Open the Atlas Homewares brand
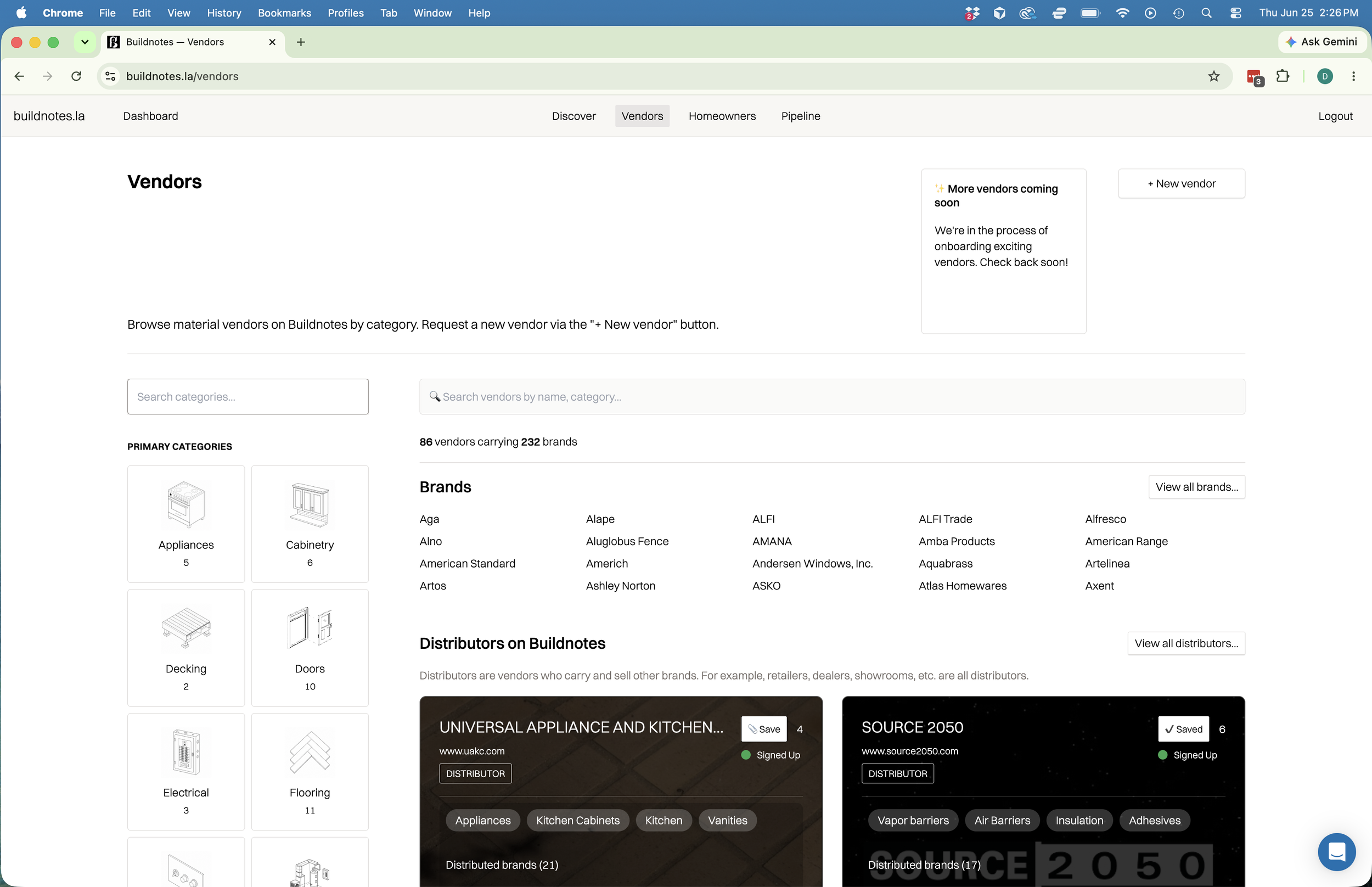The image size is (1372, 887). pos(963,586)
